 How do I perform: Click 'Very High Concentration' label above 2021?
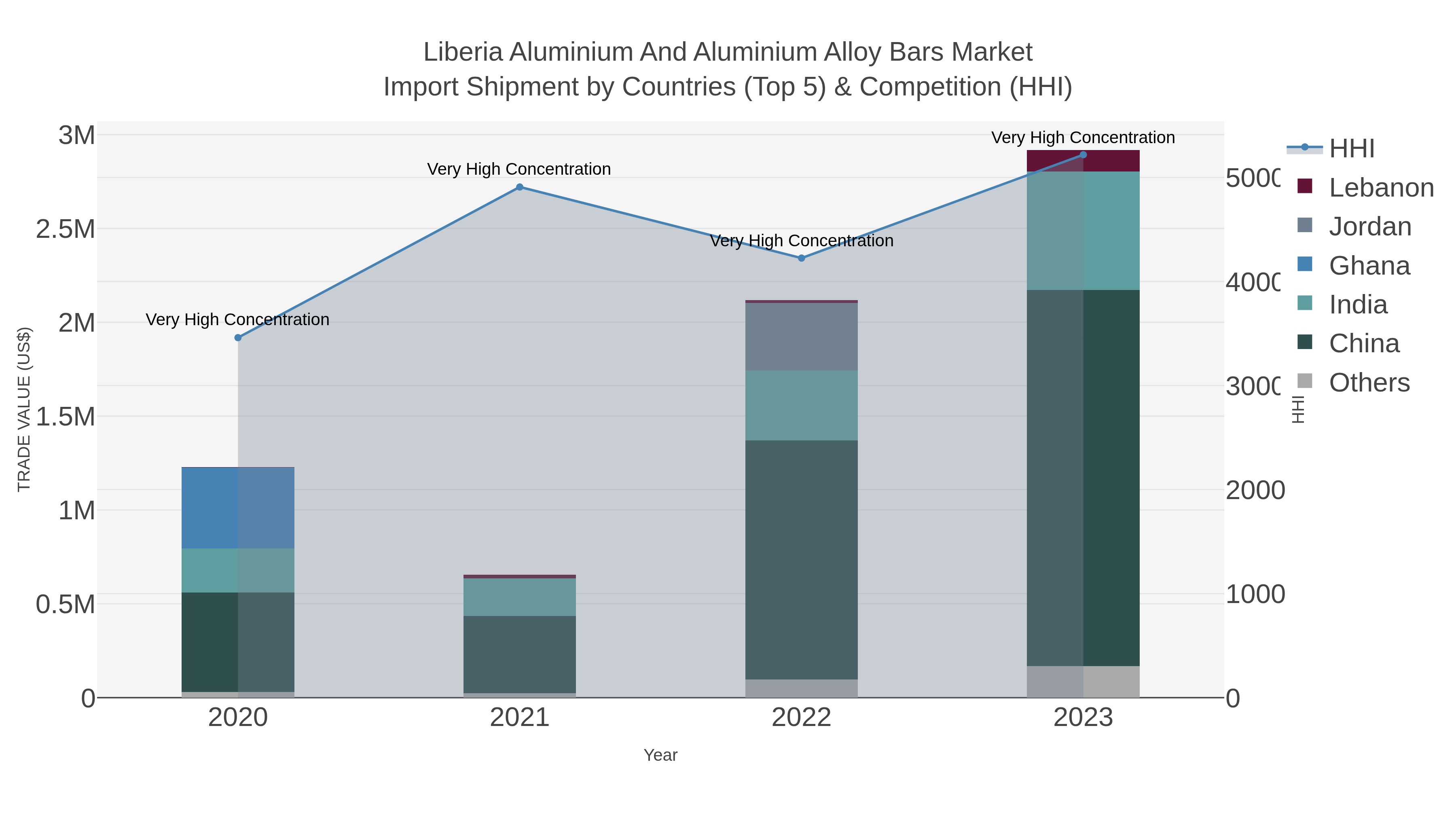tap(519, 169)
